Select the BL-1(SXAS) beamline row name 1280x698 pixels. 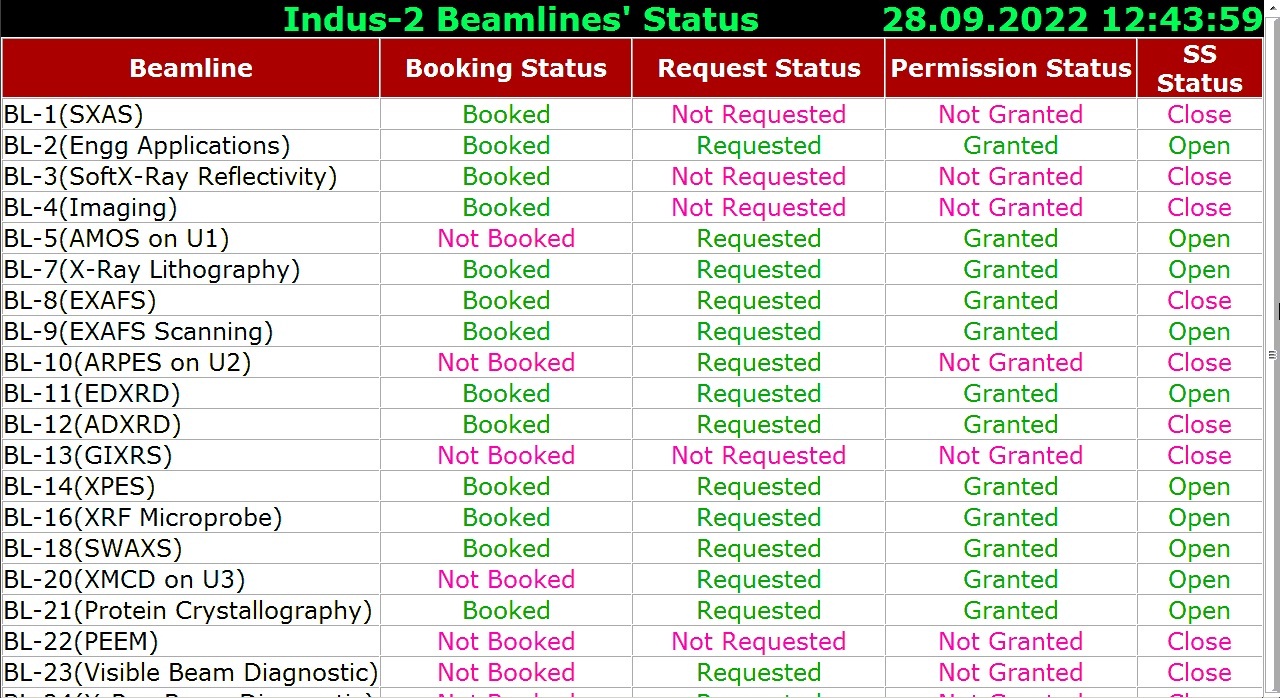tap(74, 114)
